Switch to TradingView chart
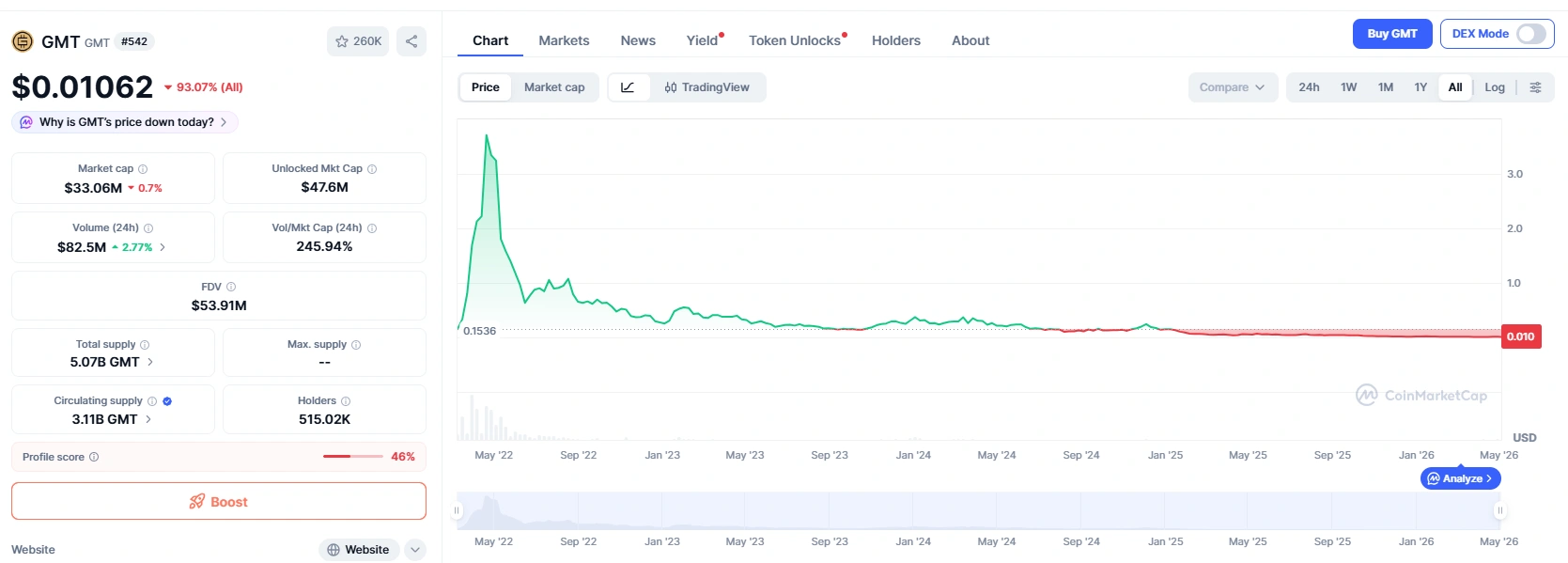 [707, 87]
